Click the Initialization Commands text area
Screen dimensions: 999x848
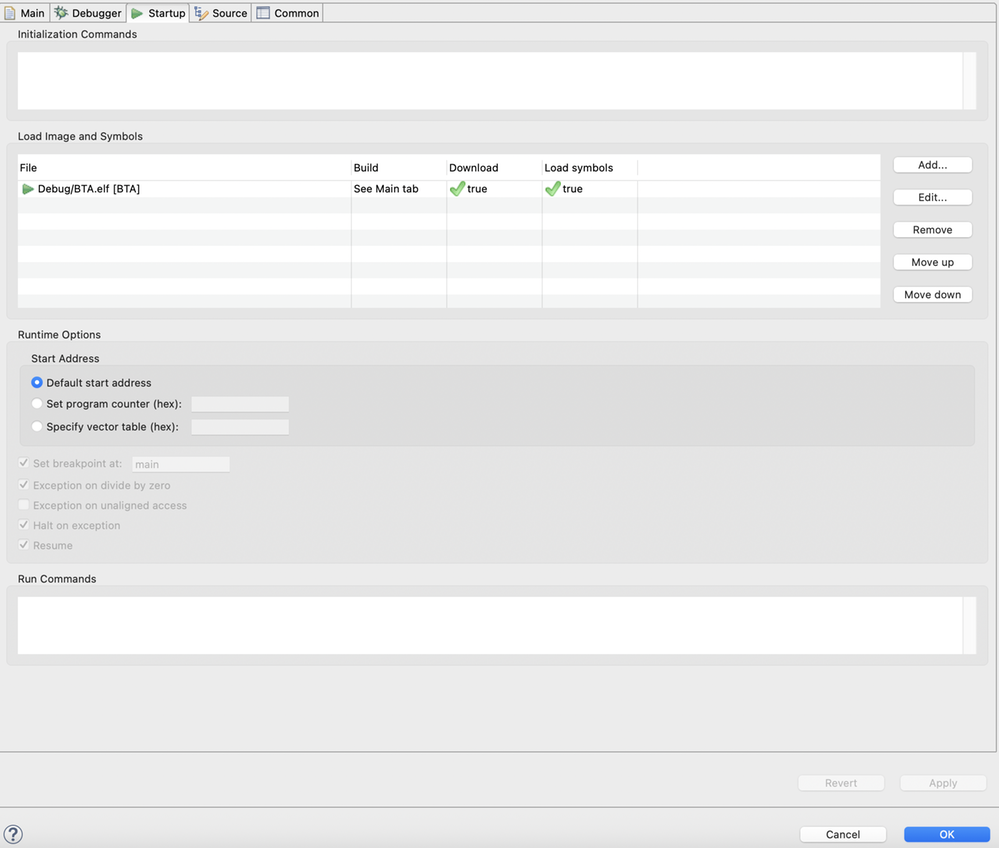coord(490,81)
